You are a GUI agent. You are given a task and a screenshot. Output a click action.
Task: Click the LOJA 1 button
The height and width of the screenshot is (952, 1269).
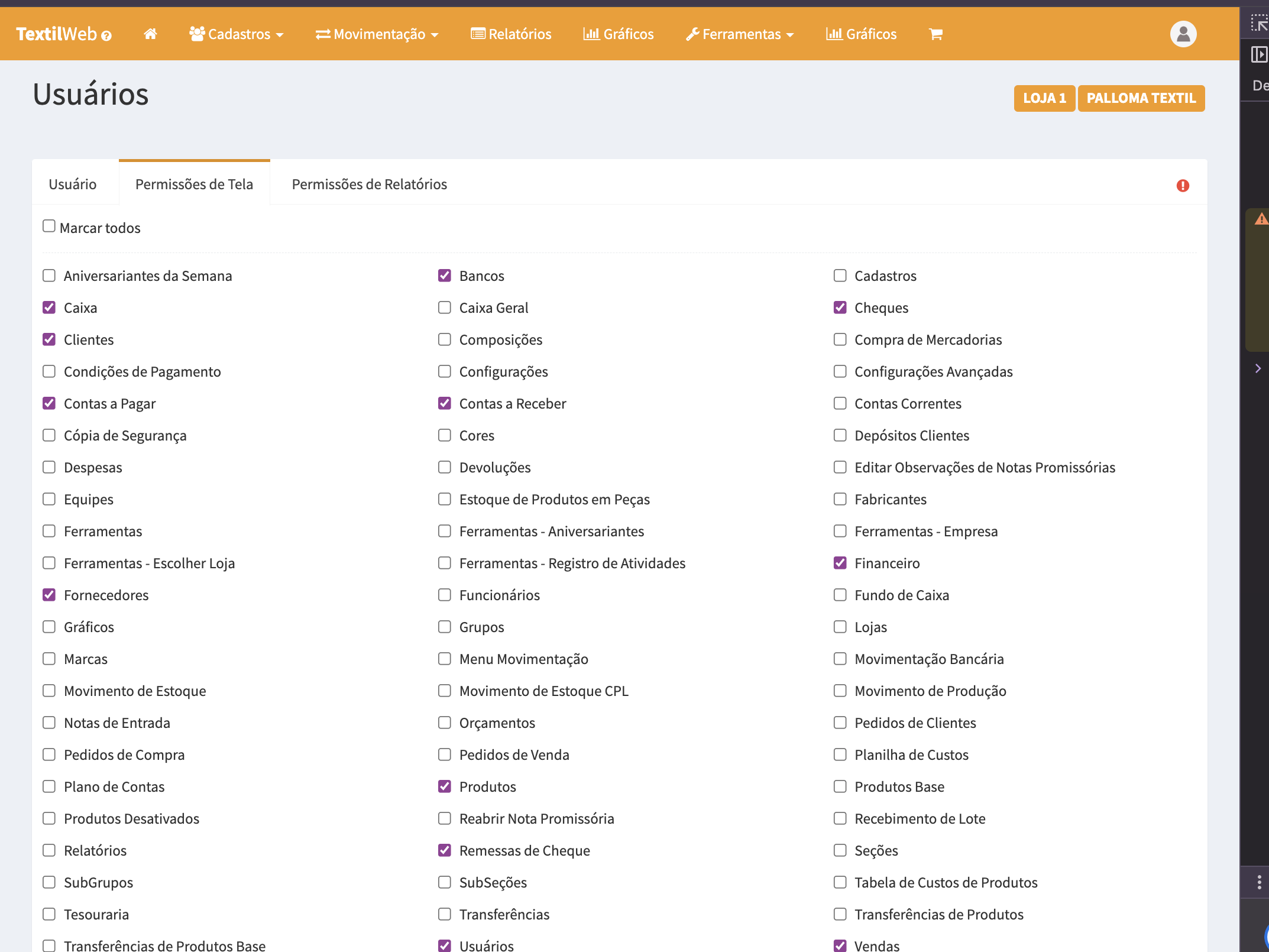pos(1044,98)
